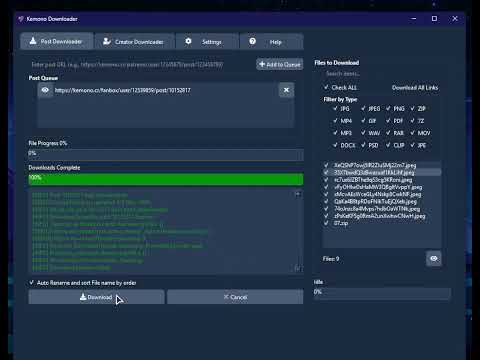This screenshot has height=360, width=480.
Task: Click the user icon on Creator Downloader tab
Action: [x=107, y=41]
